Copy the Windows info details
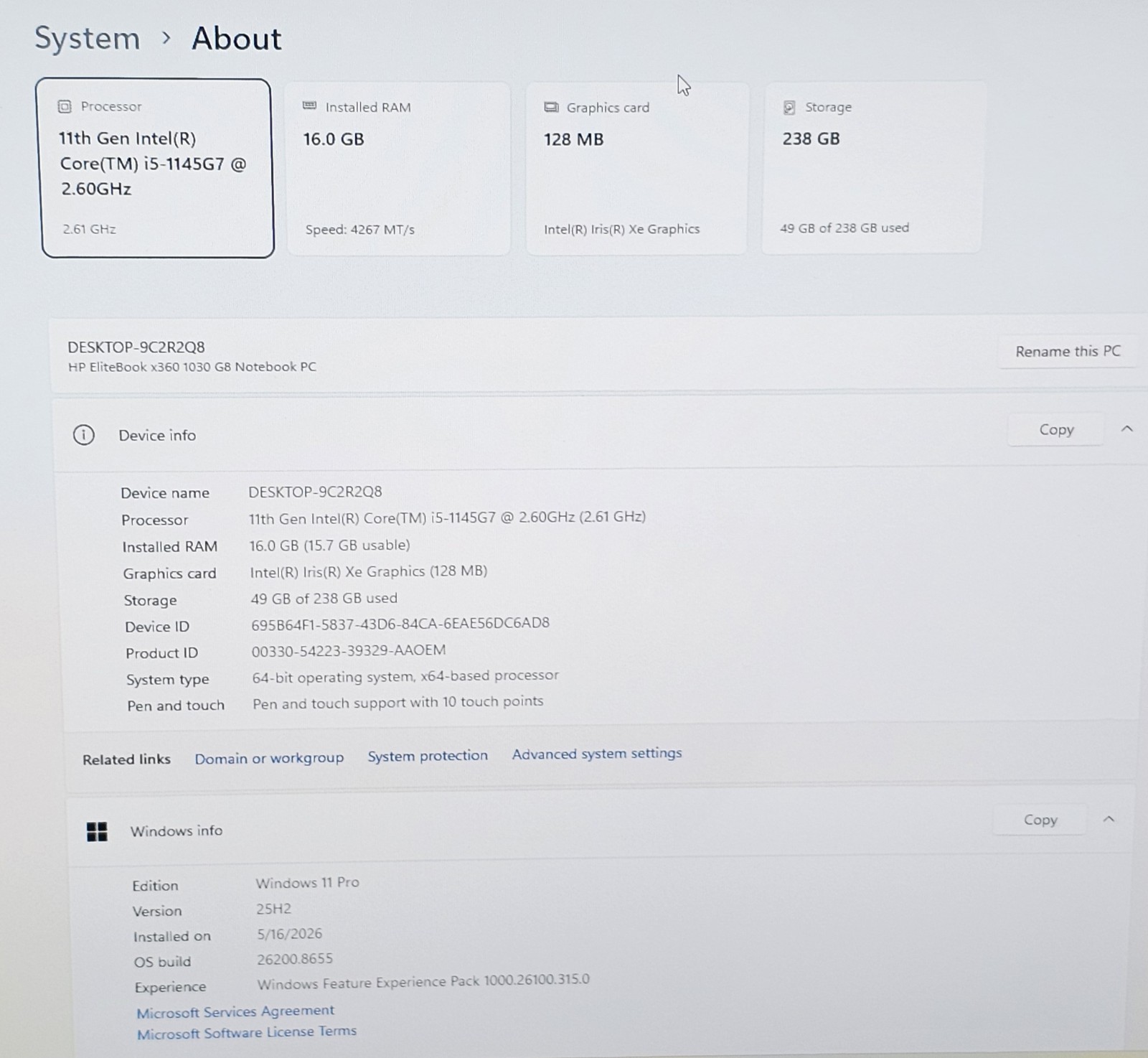The height and width of the screenshot is (1058, 1148). point(1040,820)
